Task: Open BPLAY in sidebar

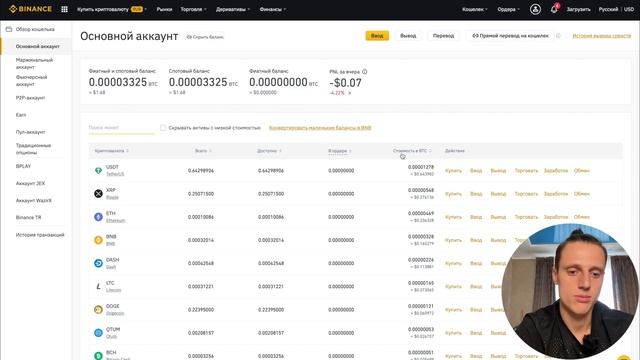Action: point(23,167)
